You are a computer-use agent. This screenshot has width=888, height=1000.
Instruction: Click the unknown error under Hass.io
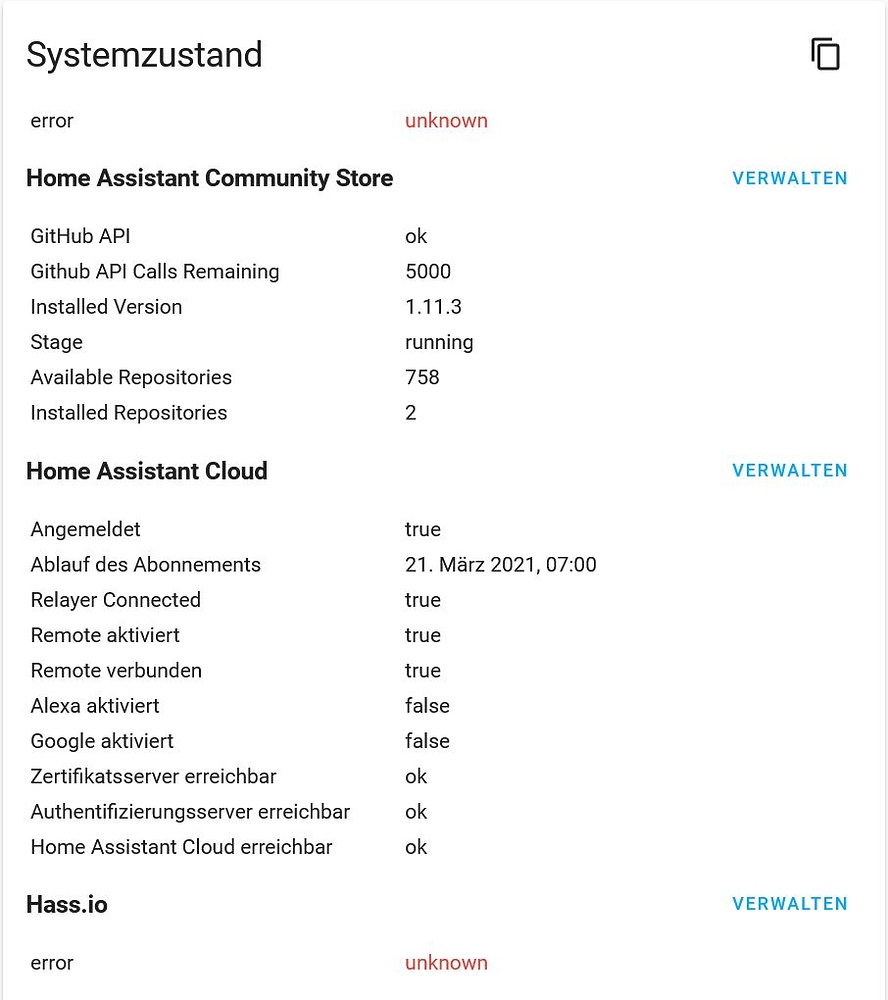point(446,962)
